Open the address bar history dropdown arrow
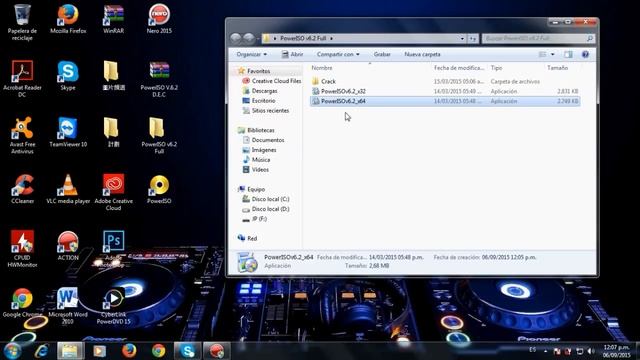Viewport: 640px width, 360px height. (x=462, y=38)
